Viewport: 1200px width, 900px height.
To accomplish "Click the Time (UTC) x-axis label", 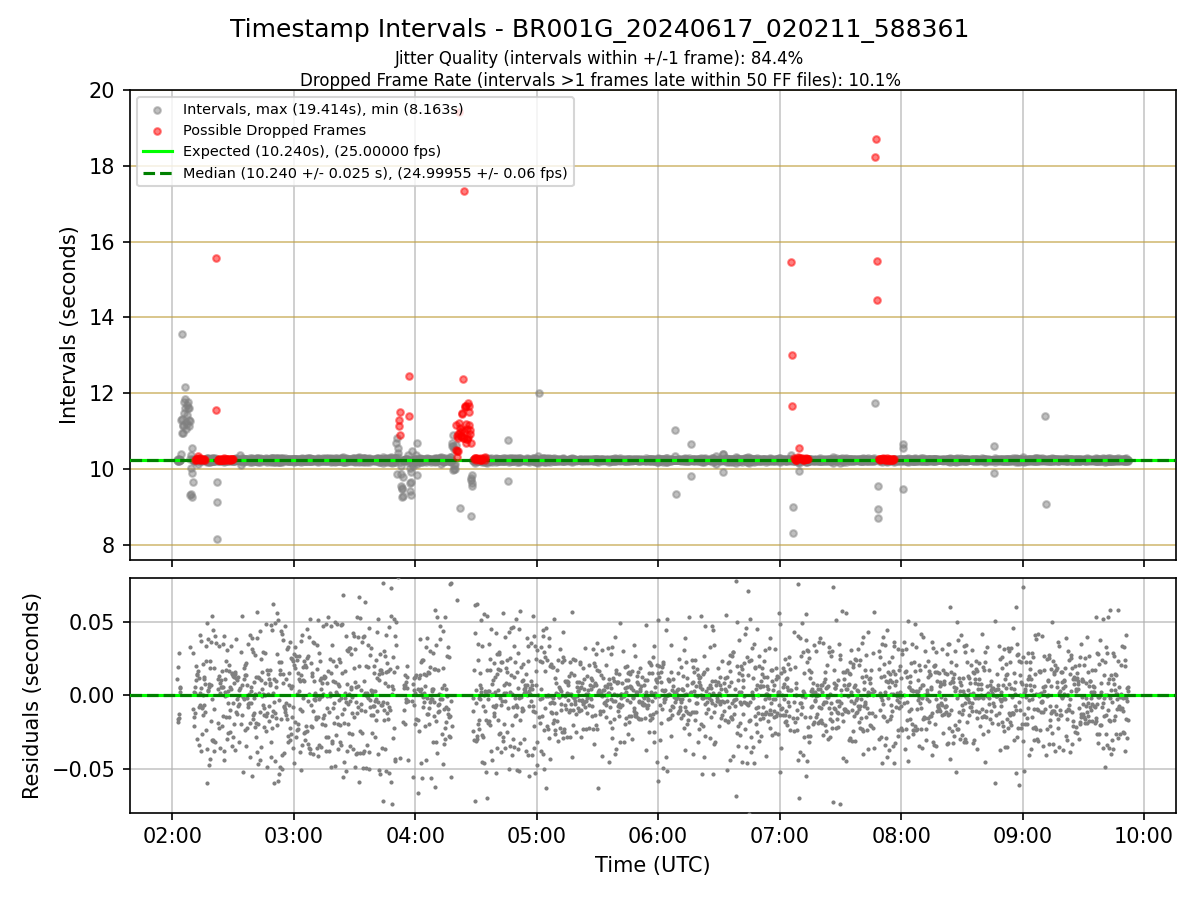I will tap(652, 865).
